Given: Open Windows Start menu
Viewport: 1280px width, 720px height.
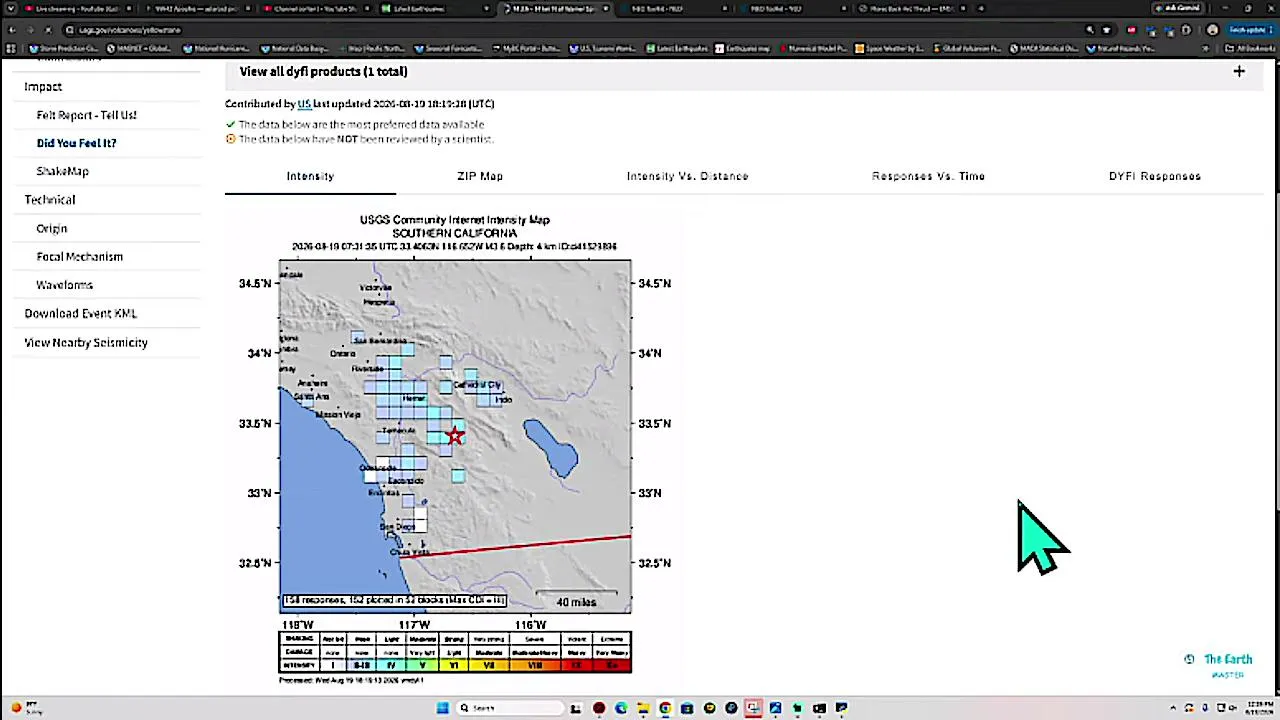Looking at the screenshot, I should tap(442, 708).
